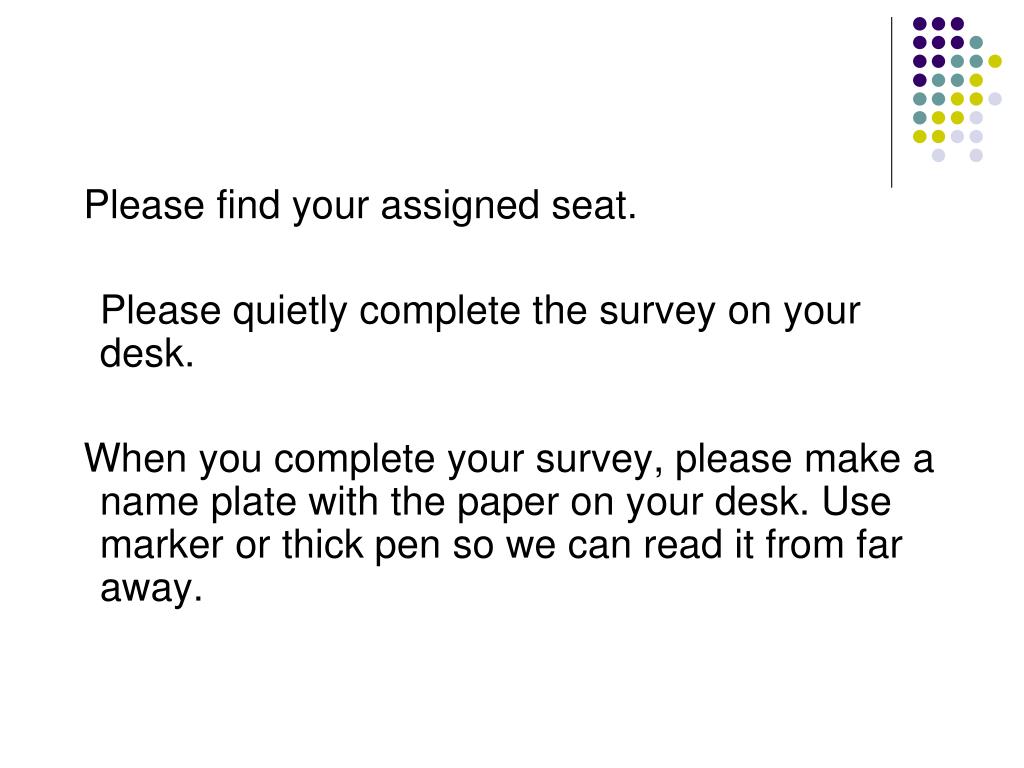Viewport: 1024px width, 768px height.
Task: Click the word "desk." ending the second paragraph
Action: [x=147, y=354]
